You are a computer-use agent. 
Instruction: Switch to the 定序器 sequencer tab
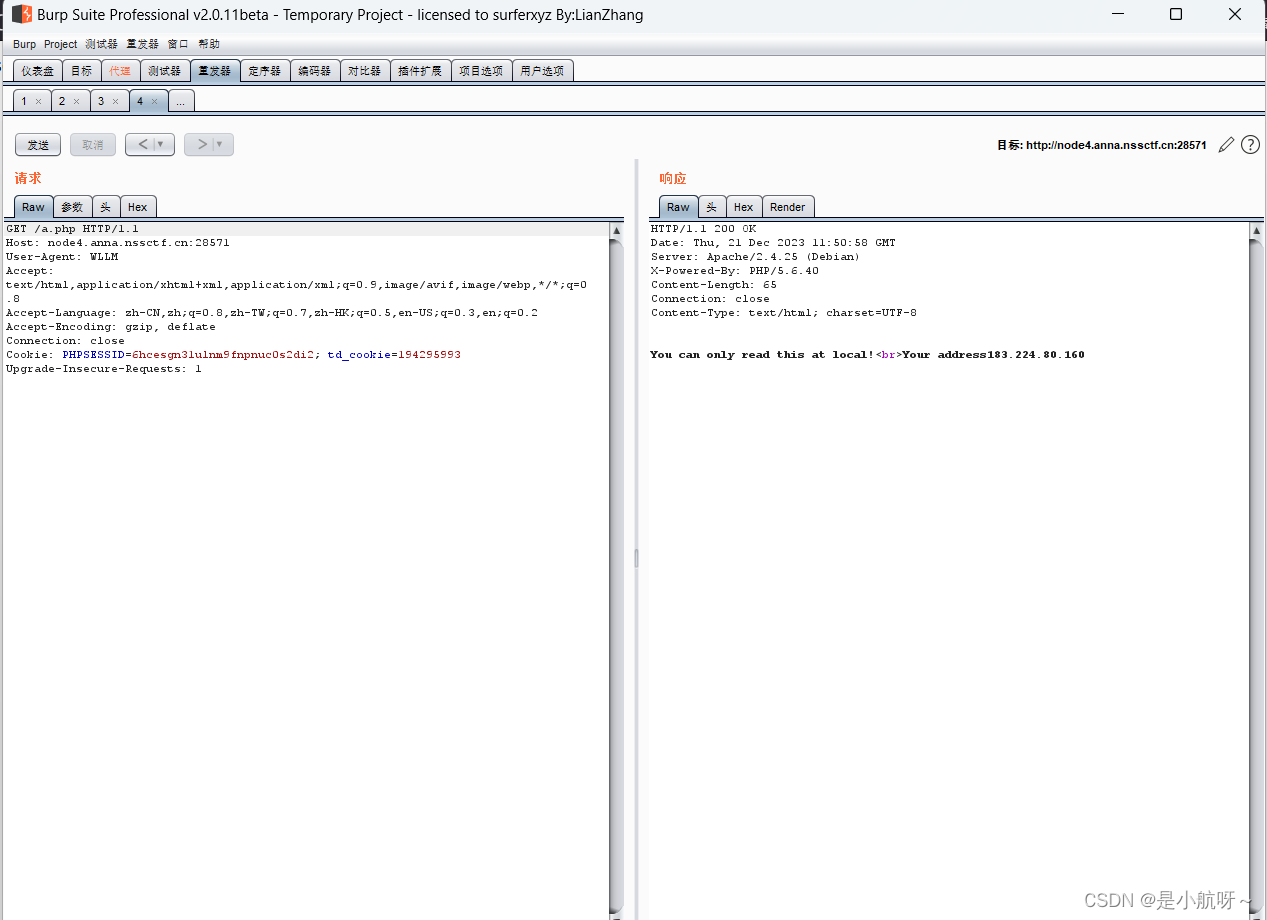[x=265, y=71]
